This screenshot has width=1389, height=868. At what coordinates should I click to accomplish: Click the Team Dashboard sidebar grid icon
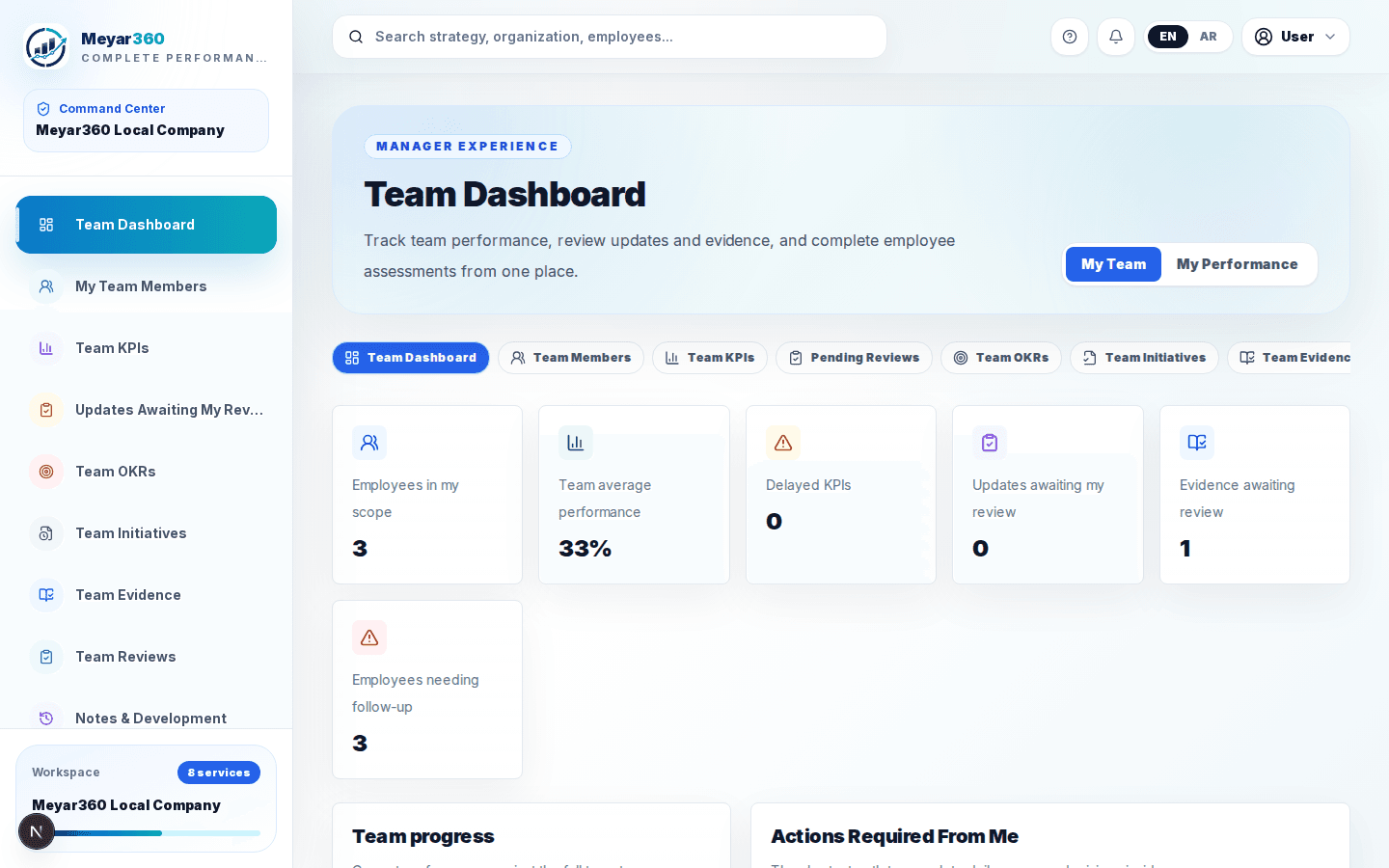tap(46, 225)
